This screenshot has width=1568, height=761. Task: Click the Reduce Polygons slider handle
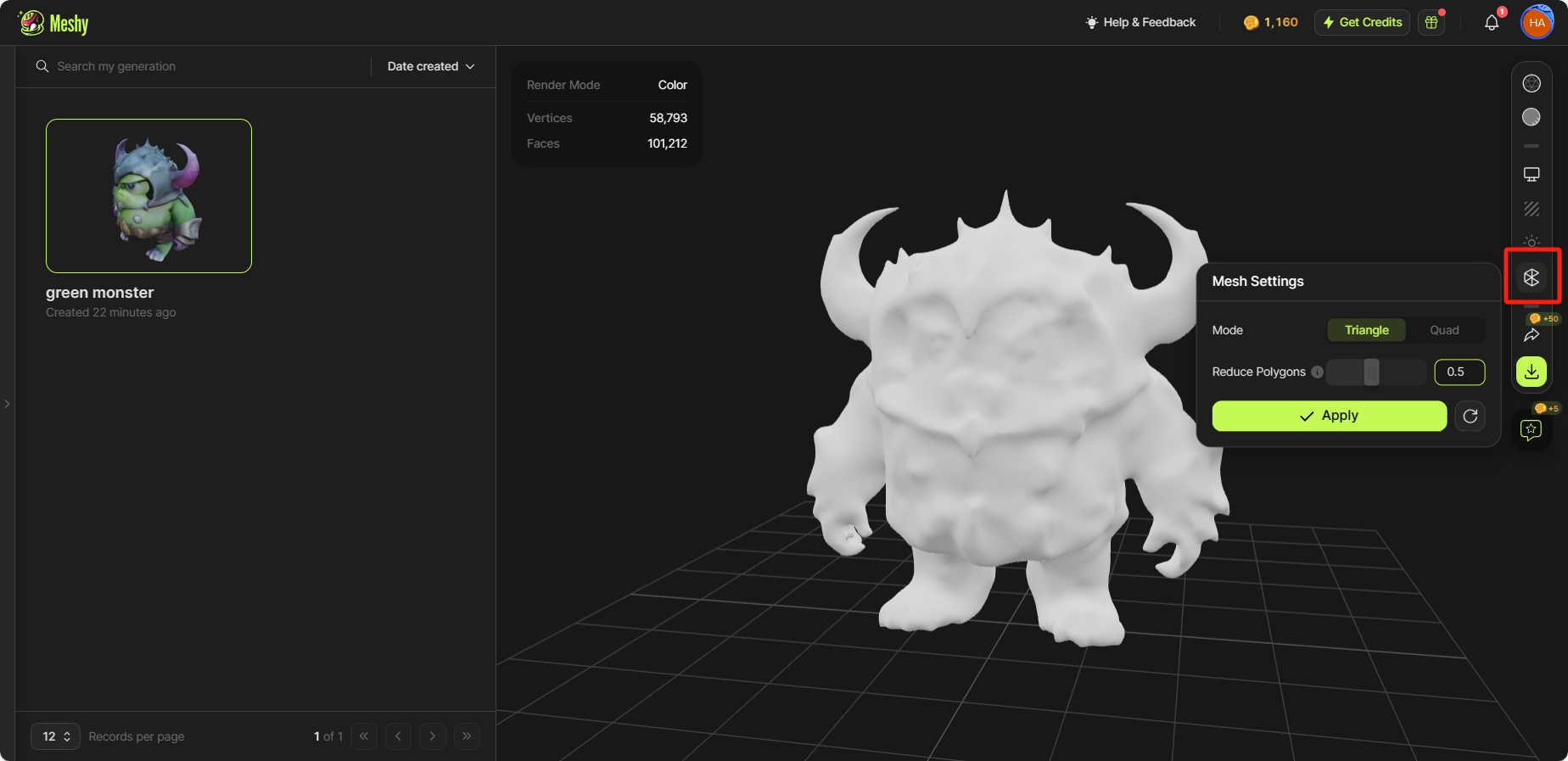tap(1371, 372)
